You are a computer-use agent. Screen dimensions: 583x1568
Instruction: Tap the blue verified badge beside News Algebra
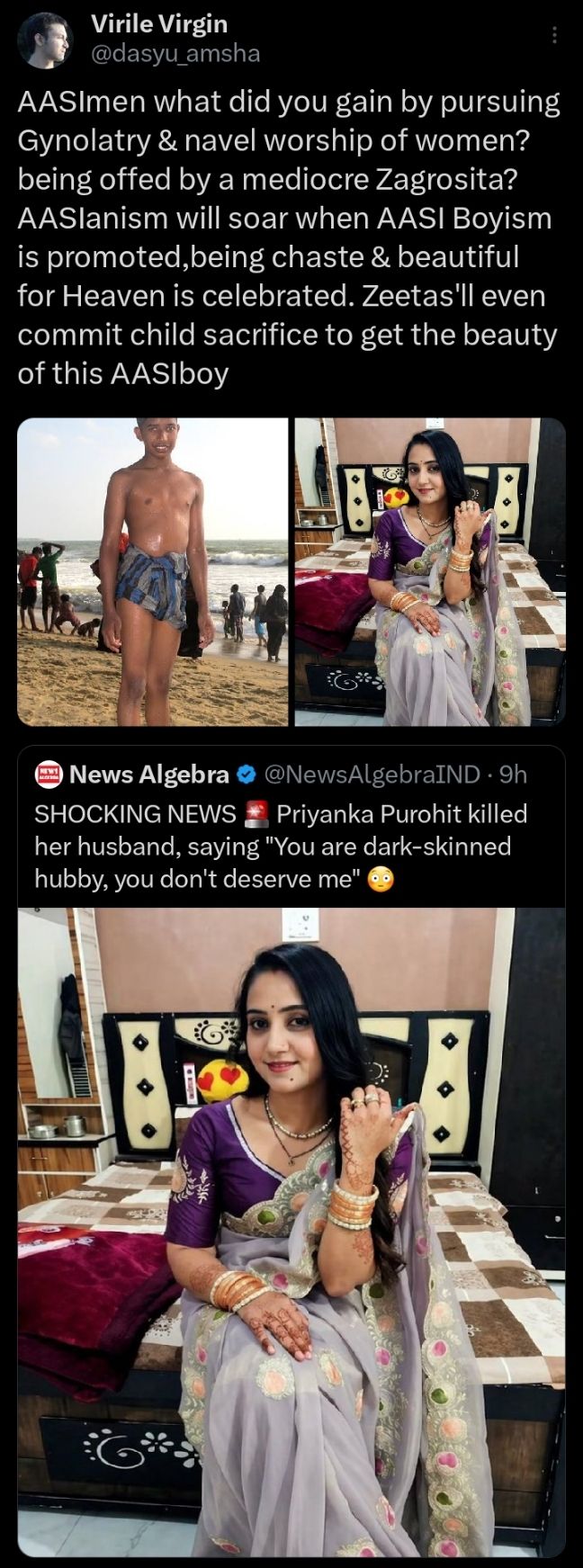point(245,774)
